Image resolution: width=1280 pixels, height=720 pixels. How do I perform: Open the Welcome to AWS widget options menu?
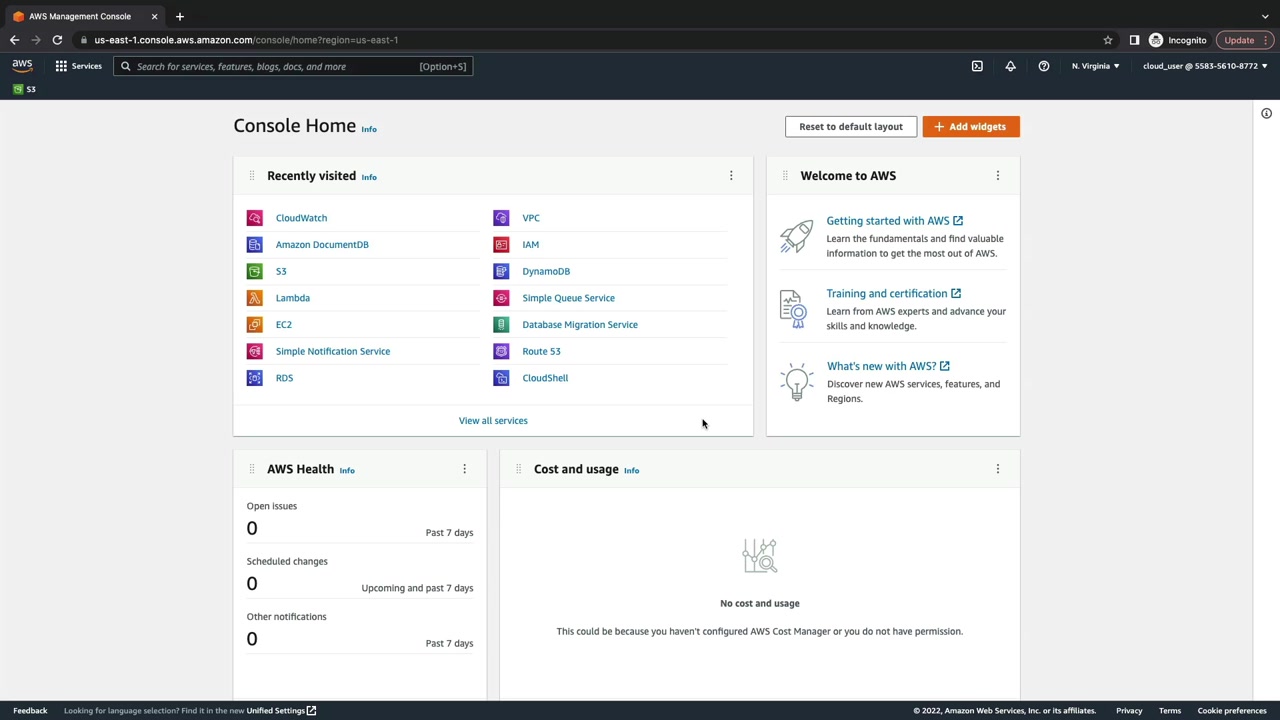997,176
